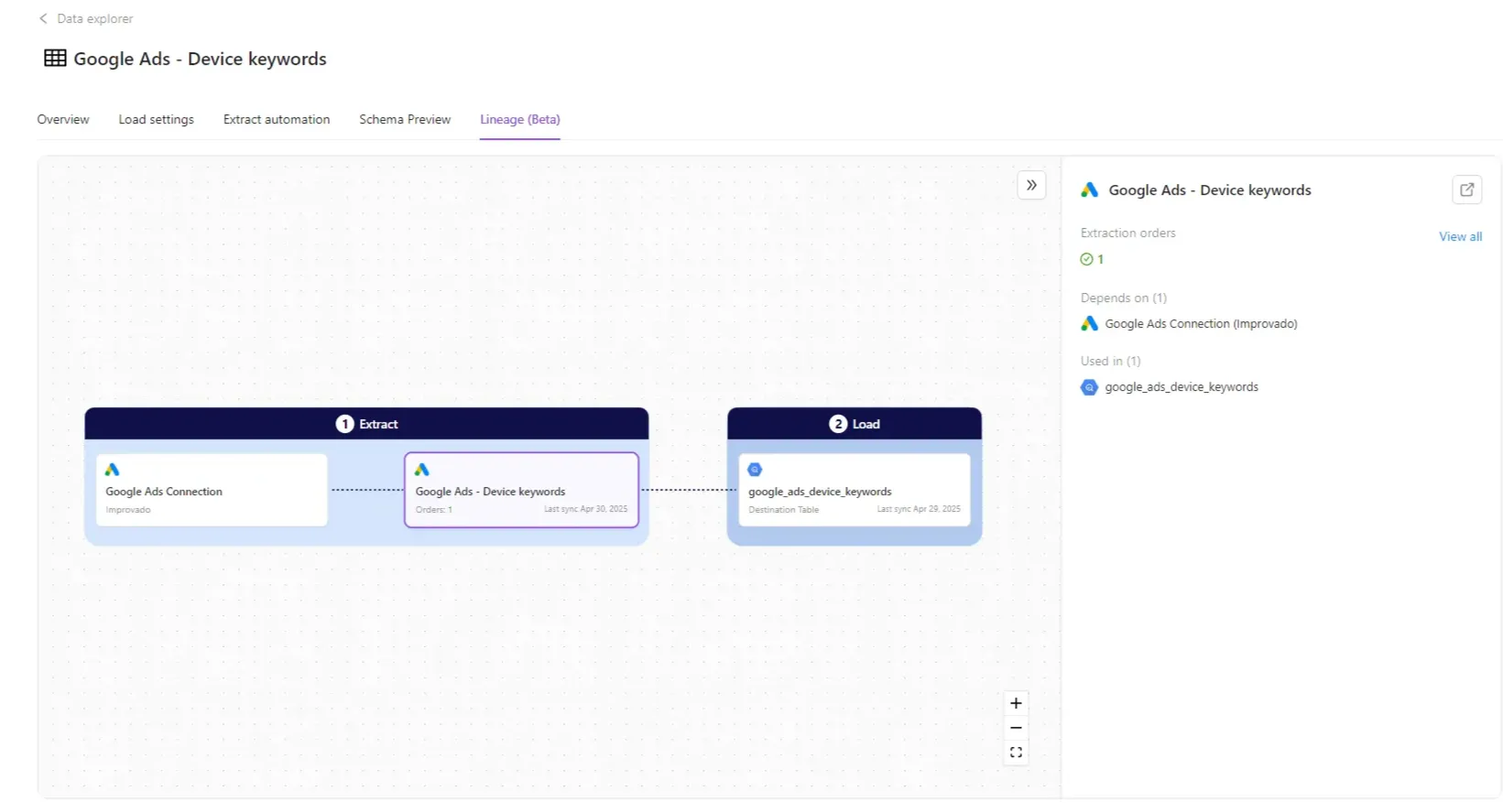Collapse the side panel with double-chevron button
The width and height of the screenshot is (1503, 812).
coord(1031,185)
